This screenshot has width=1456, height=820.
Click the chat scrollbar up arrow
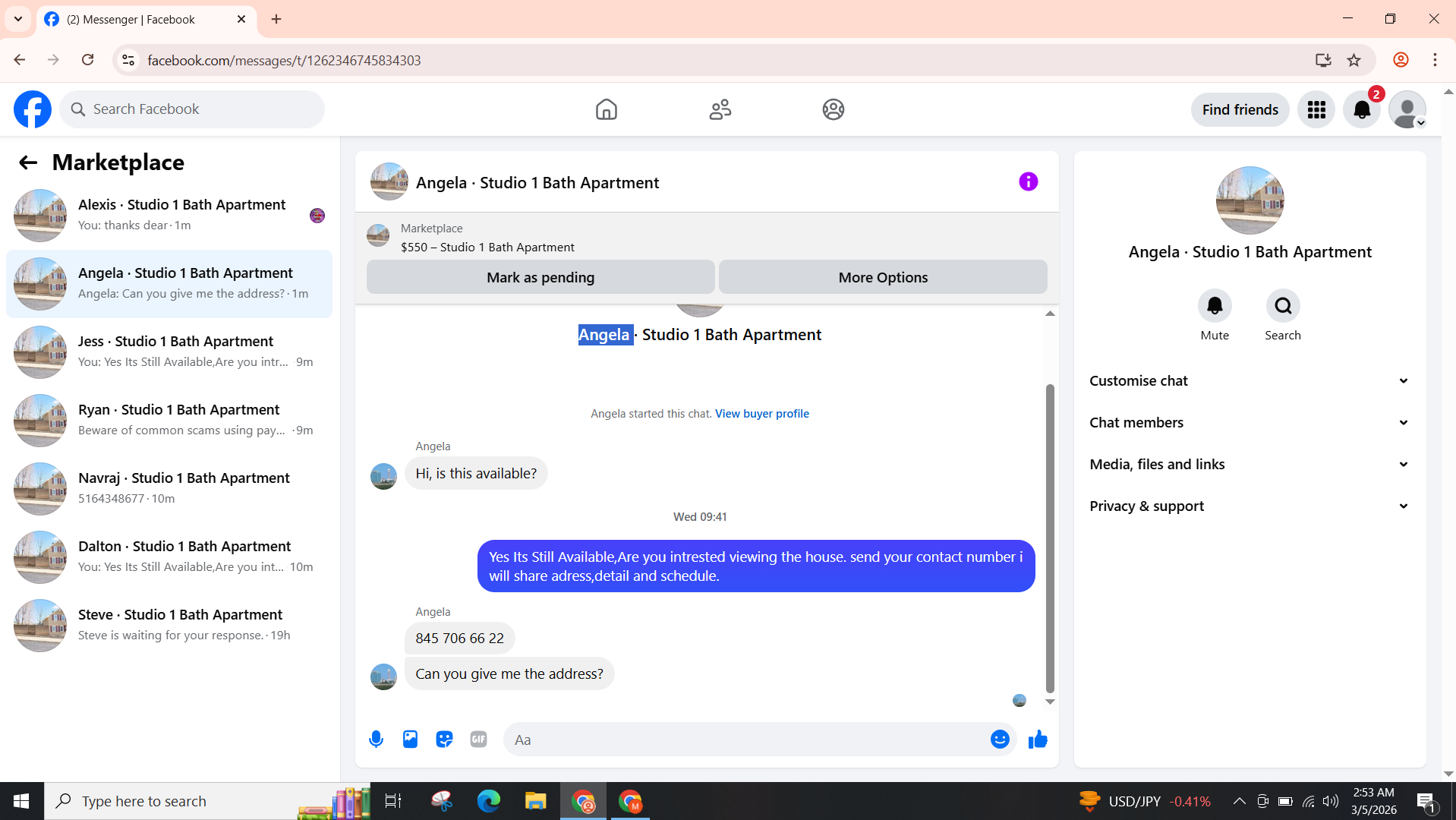1050,314
